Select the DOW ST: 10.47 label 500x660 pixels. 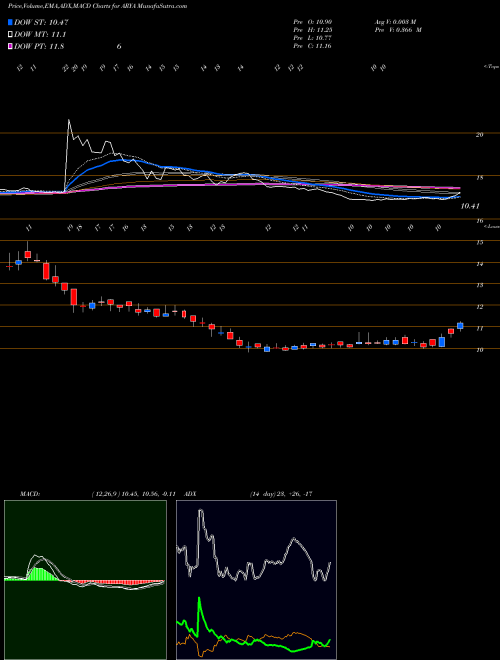click(41, 22)
